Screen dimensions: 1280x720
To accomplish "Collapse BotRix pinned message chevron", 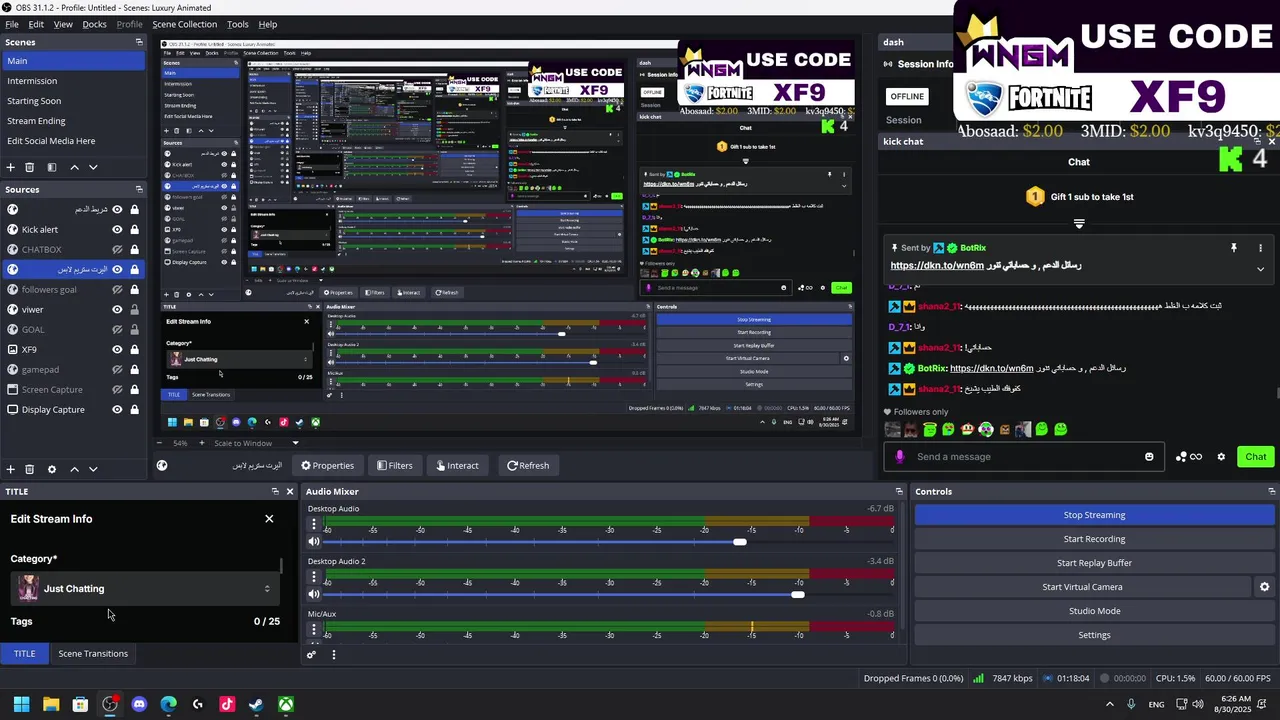I will point(1260,269).
